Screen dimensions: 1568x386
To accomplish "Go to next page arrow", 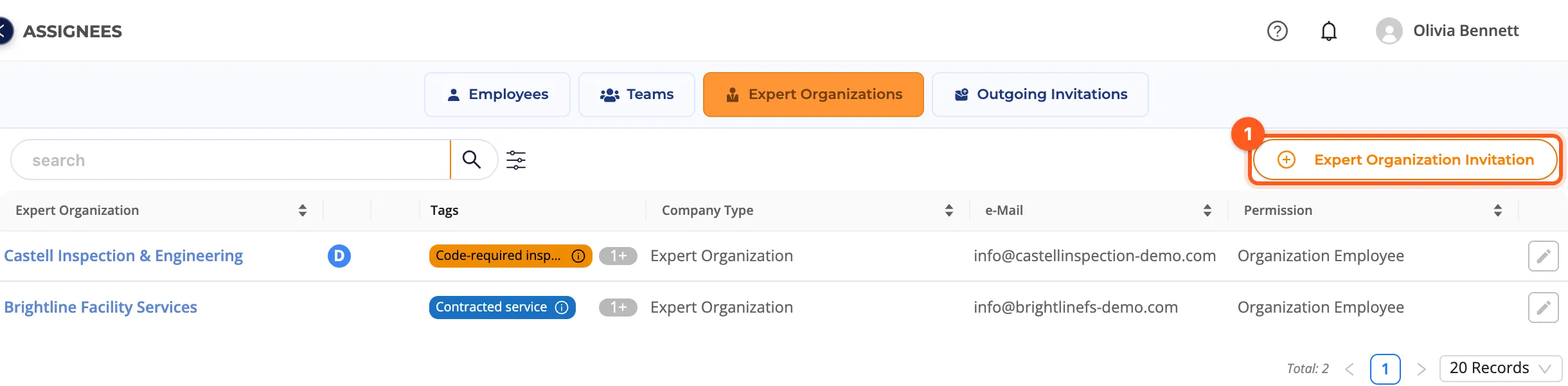I will pos(1421,369).
